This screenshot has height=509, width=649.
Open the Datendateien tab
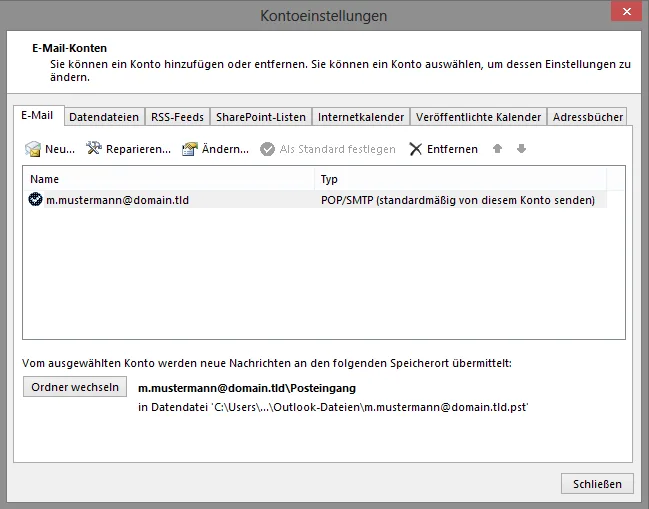coord(104,117)
